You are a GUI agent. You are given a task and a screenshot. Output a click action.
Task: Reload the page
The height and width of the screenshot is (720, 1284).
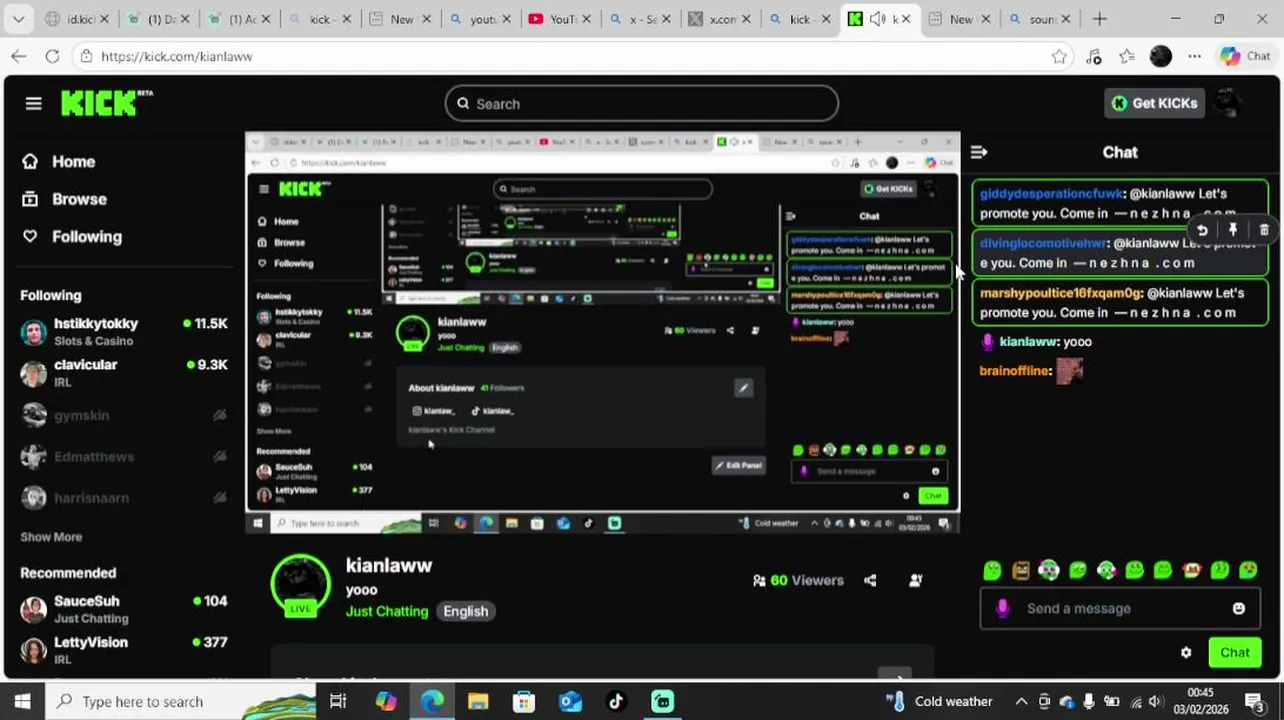(52, 56)
